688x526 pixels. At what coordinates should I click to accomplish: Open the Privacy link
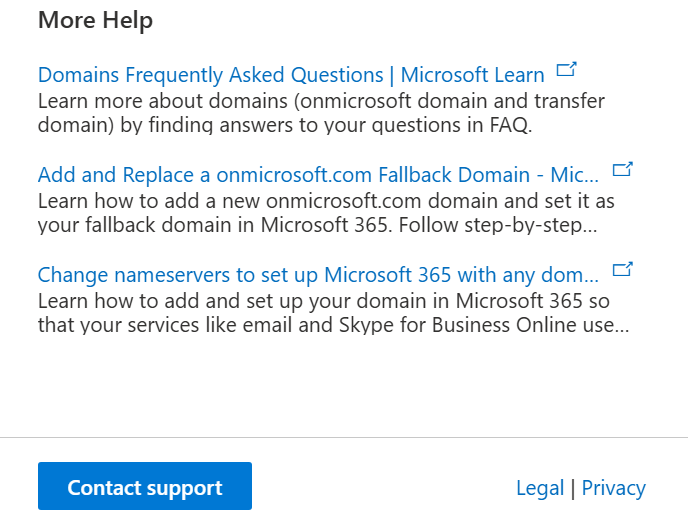[x=613, y=488]
